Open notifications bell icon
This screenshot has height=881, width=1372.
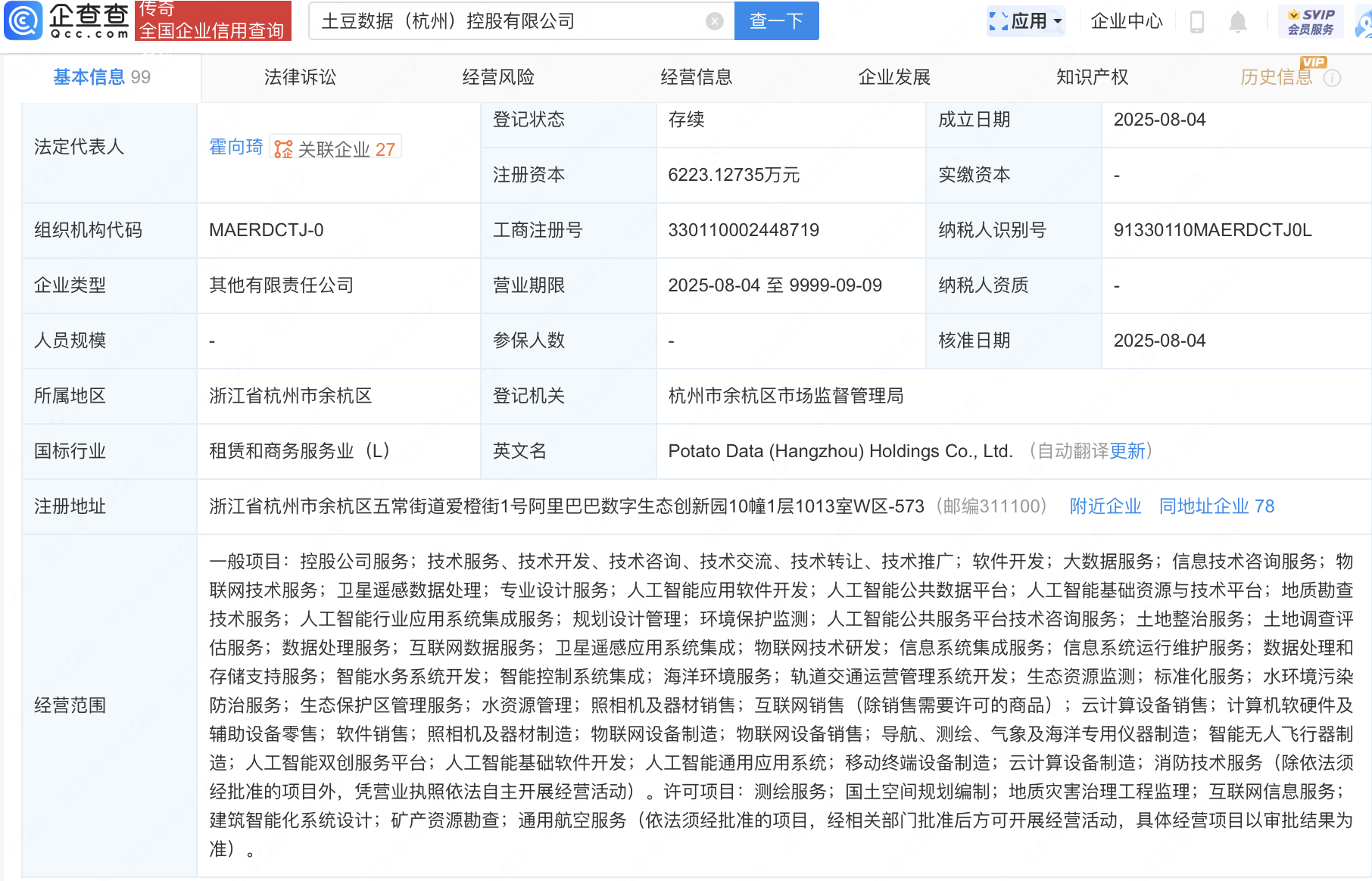tap(1237, 22)
